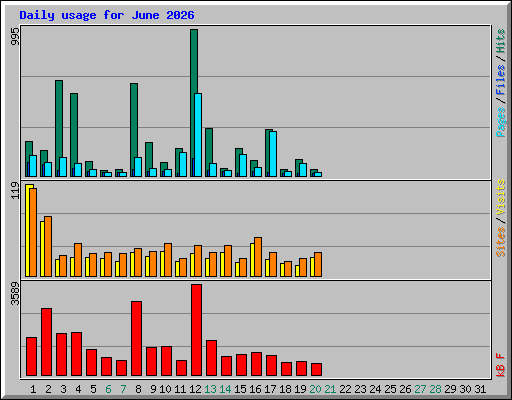Viewport: 512px width, 400px height.
Task: Click green weekend day label 13
Action: [x=210, y=389]
